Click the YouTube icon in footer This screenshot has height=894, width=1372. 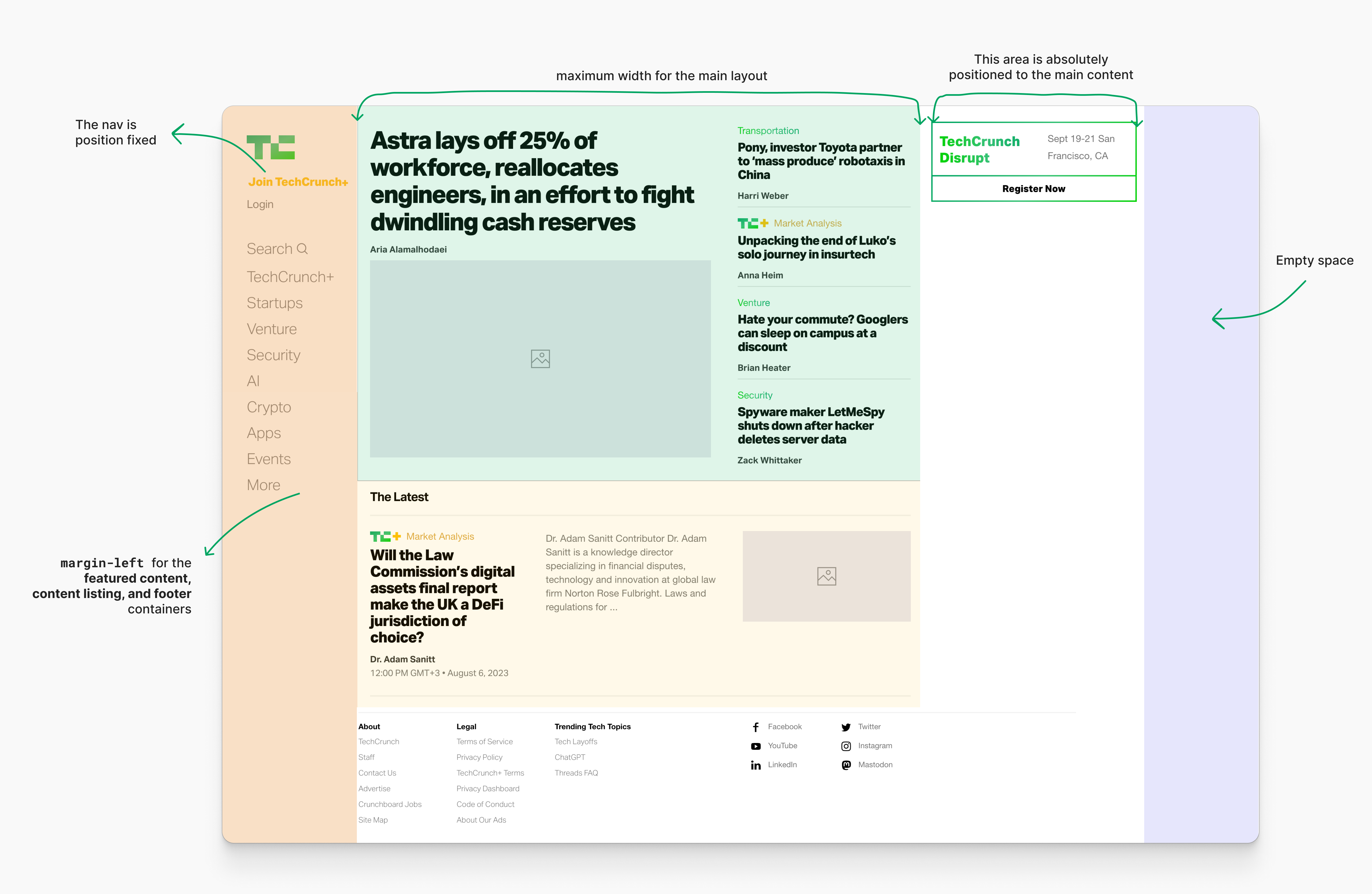click(755, 746)
